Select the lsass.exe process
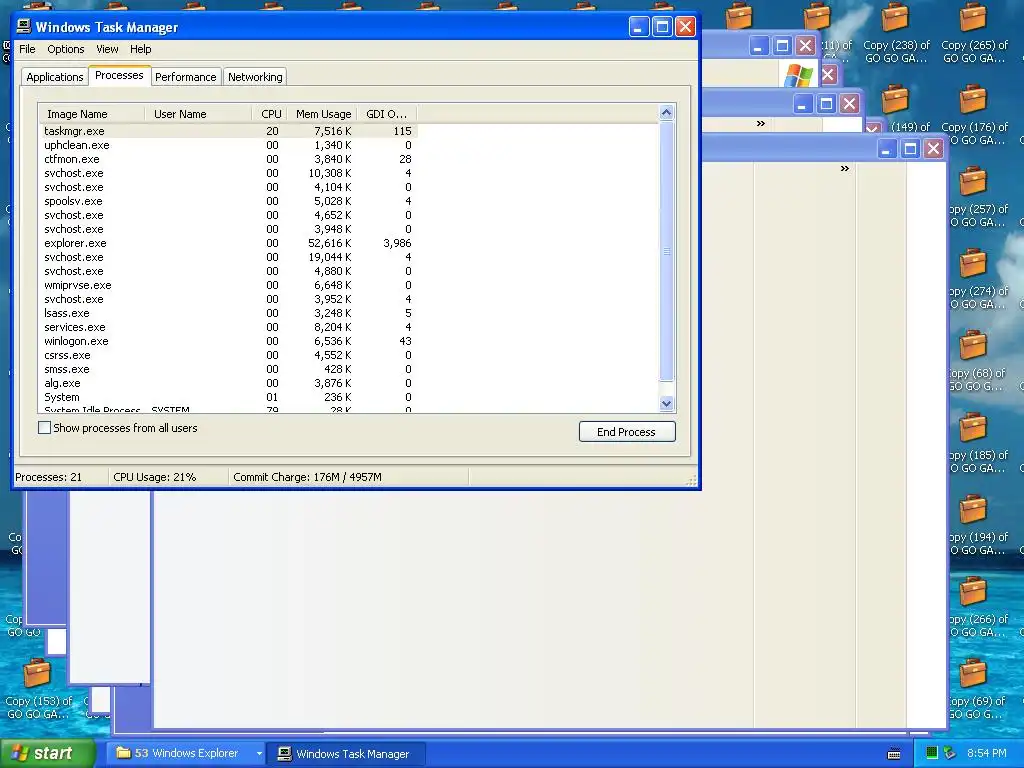The image size is (1024, 768). (228, 313)
